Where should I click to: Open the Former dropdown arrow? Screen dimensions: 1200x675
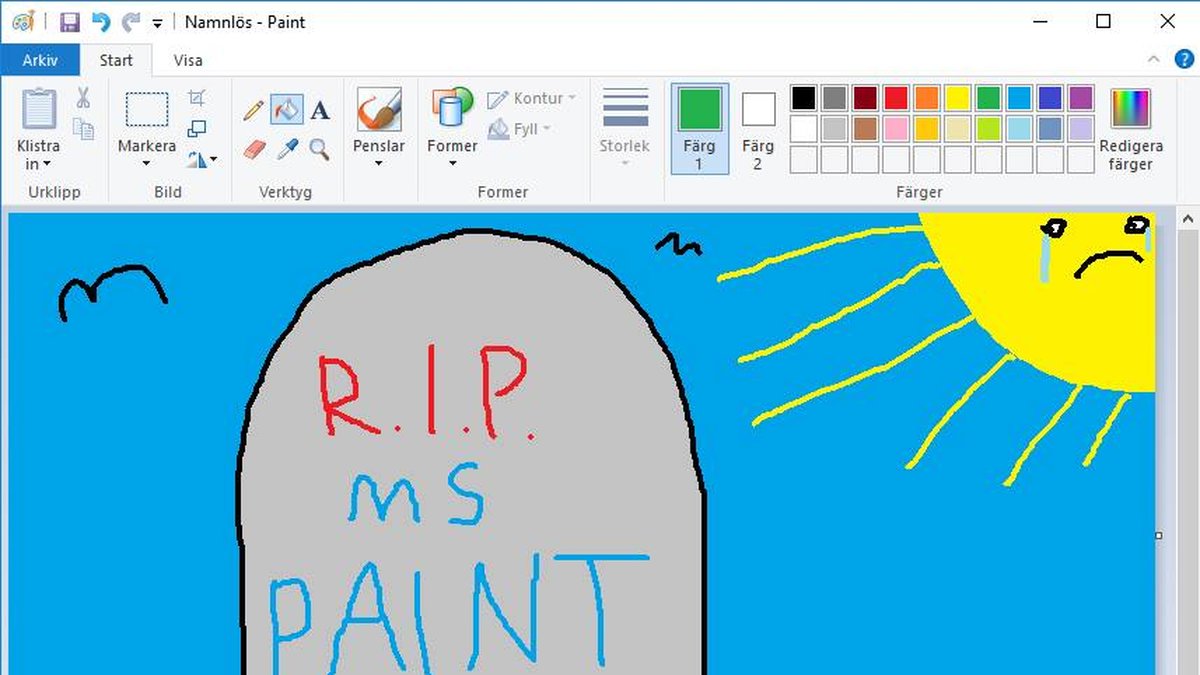coord(452,165)
